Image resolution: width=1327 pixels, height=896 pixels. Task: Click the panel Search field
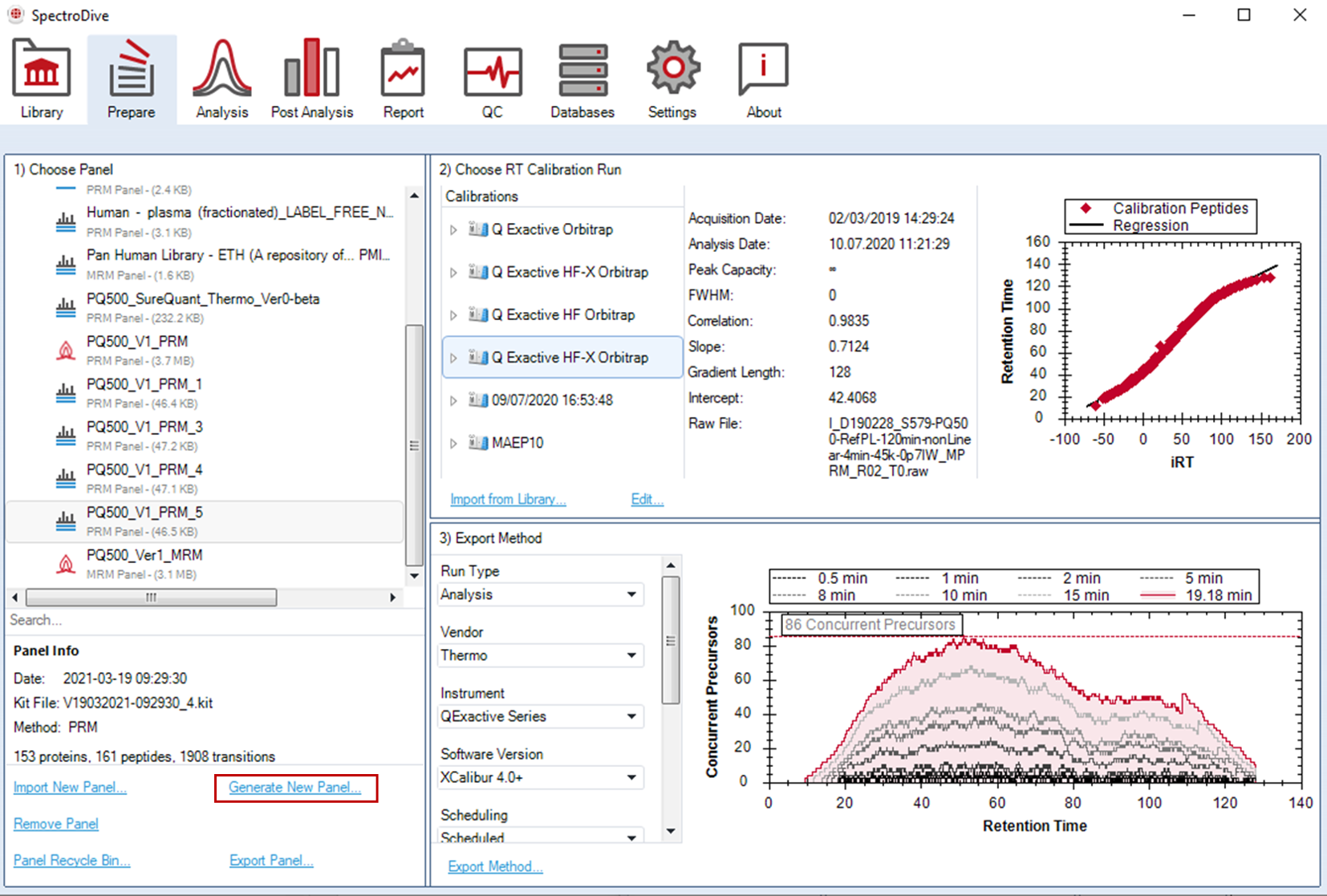click(x=215, y=620)
